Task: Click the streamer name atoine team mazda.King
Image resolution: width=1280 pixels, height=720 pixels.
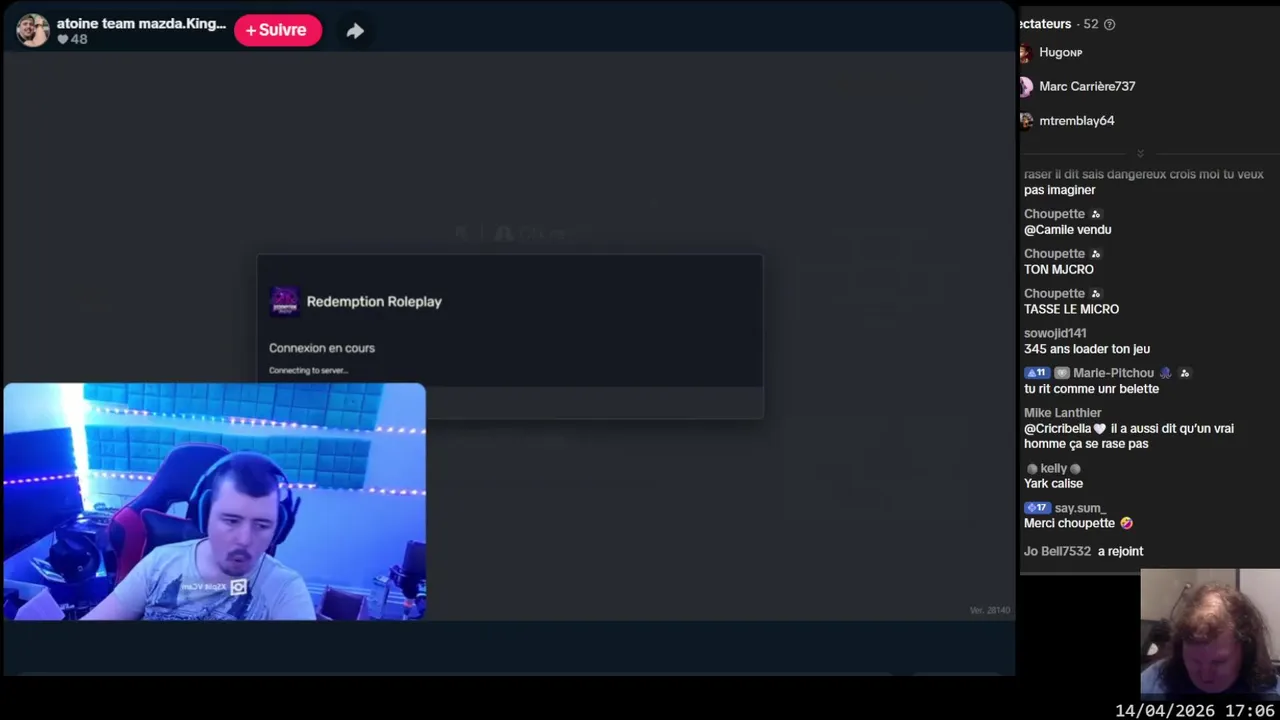Action: tap(141, 23)
